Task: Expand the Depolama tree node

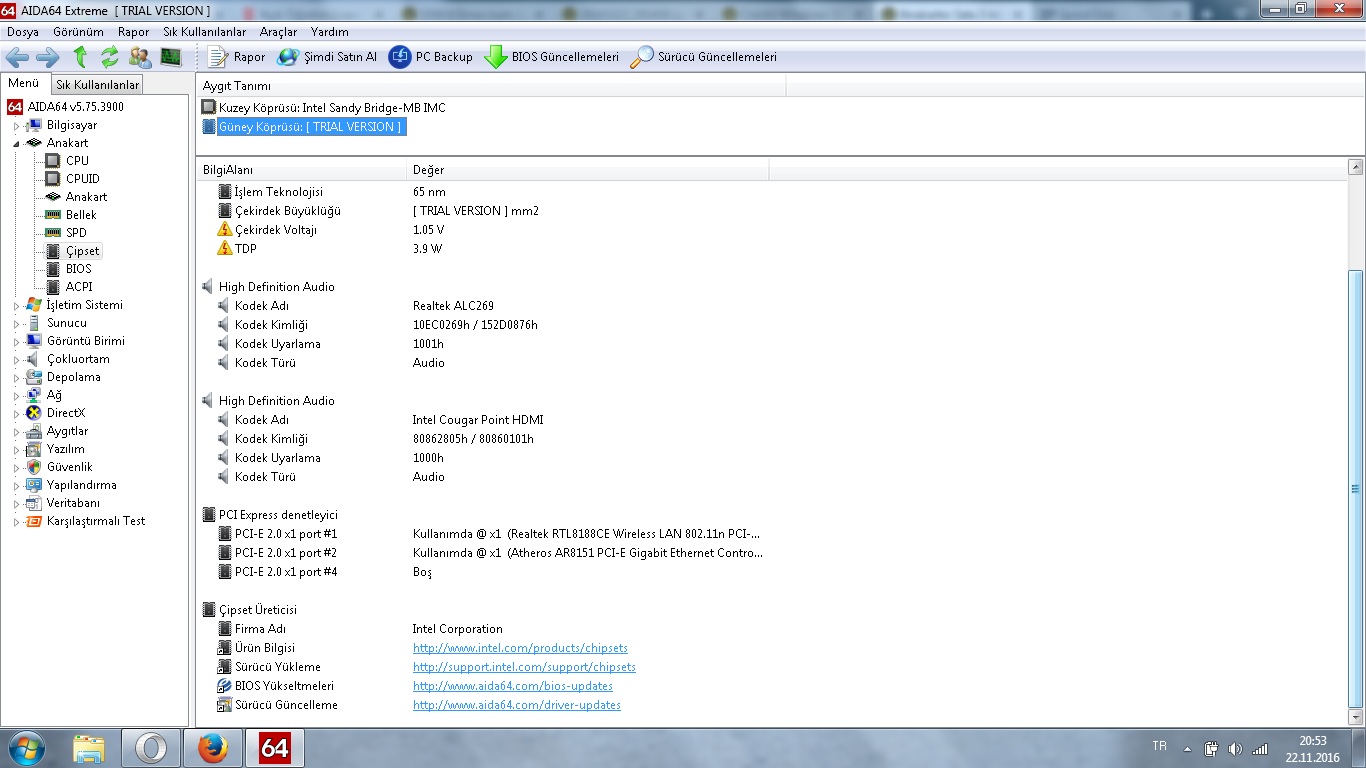Action: click(17, 378)
